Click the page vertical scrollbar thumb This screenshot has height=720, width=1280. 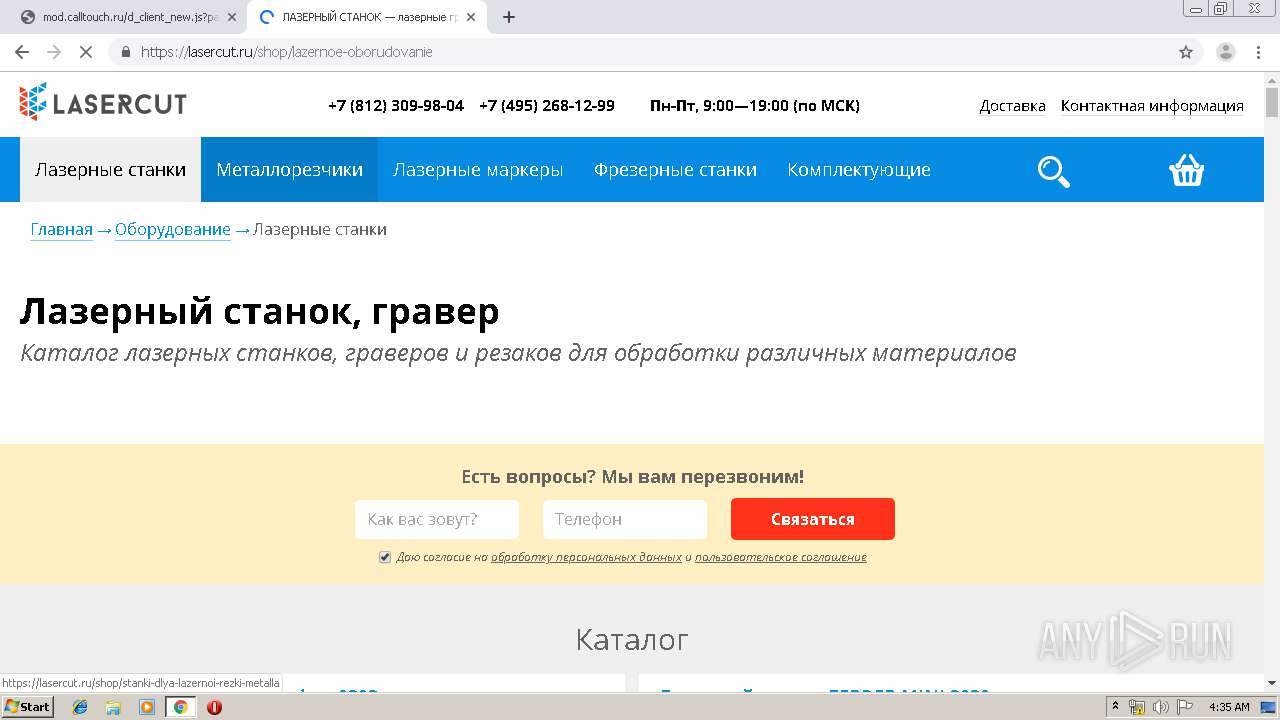[x=1271, y=102]
